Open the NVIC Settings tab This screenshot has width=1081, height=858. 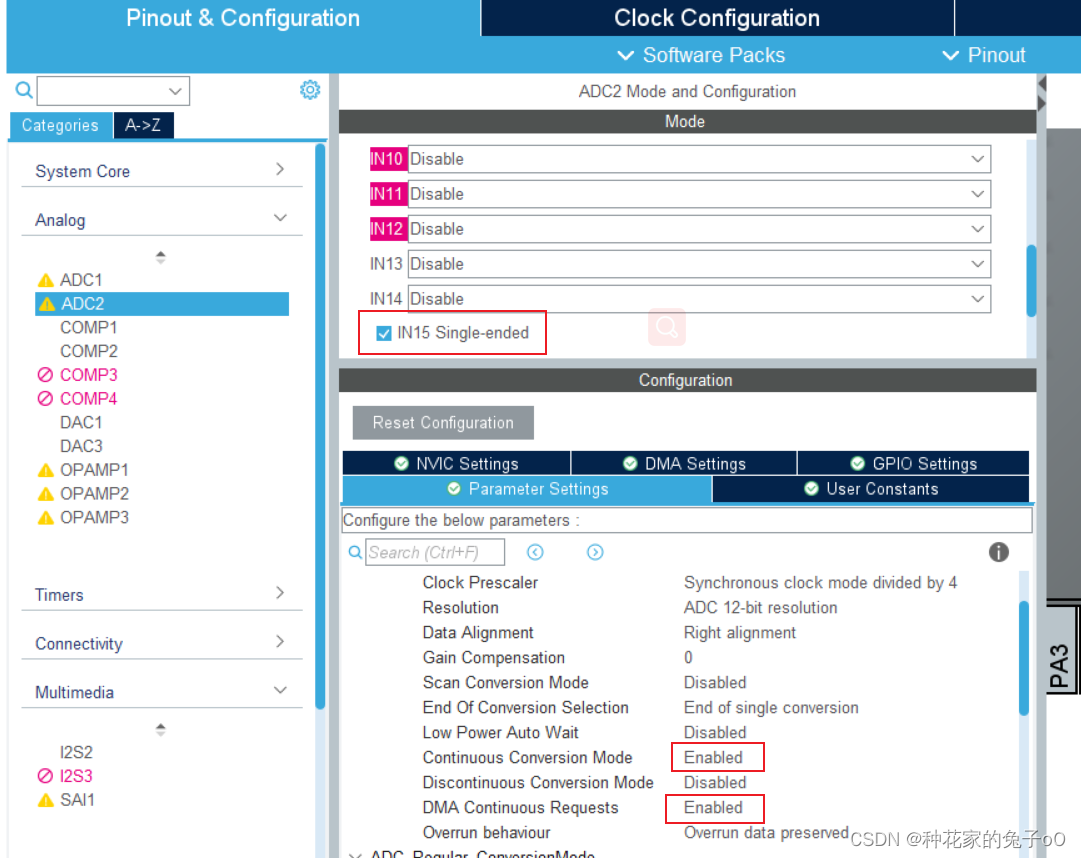(456, 463)
